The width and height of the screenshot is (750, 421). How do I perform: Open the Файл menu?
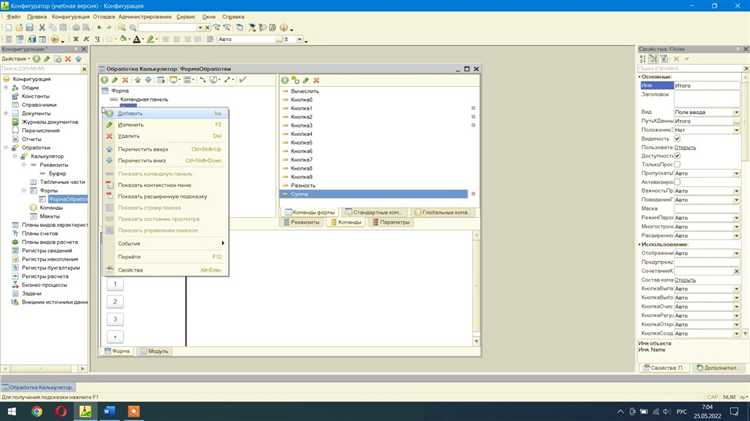pyautogui.click(x=14, y=17)
